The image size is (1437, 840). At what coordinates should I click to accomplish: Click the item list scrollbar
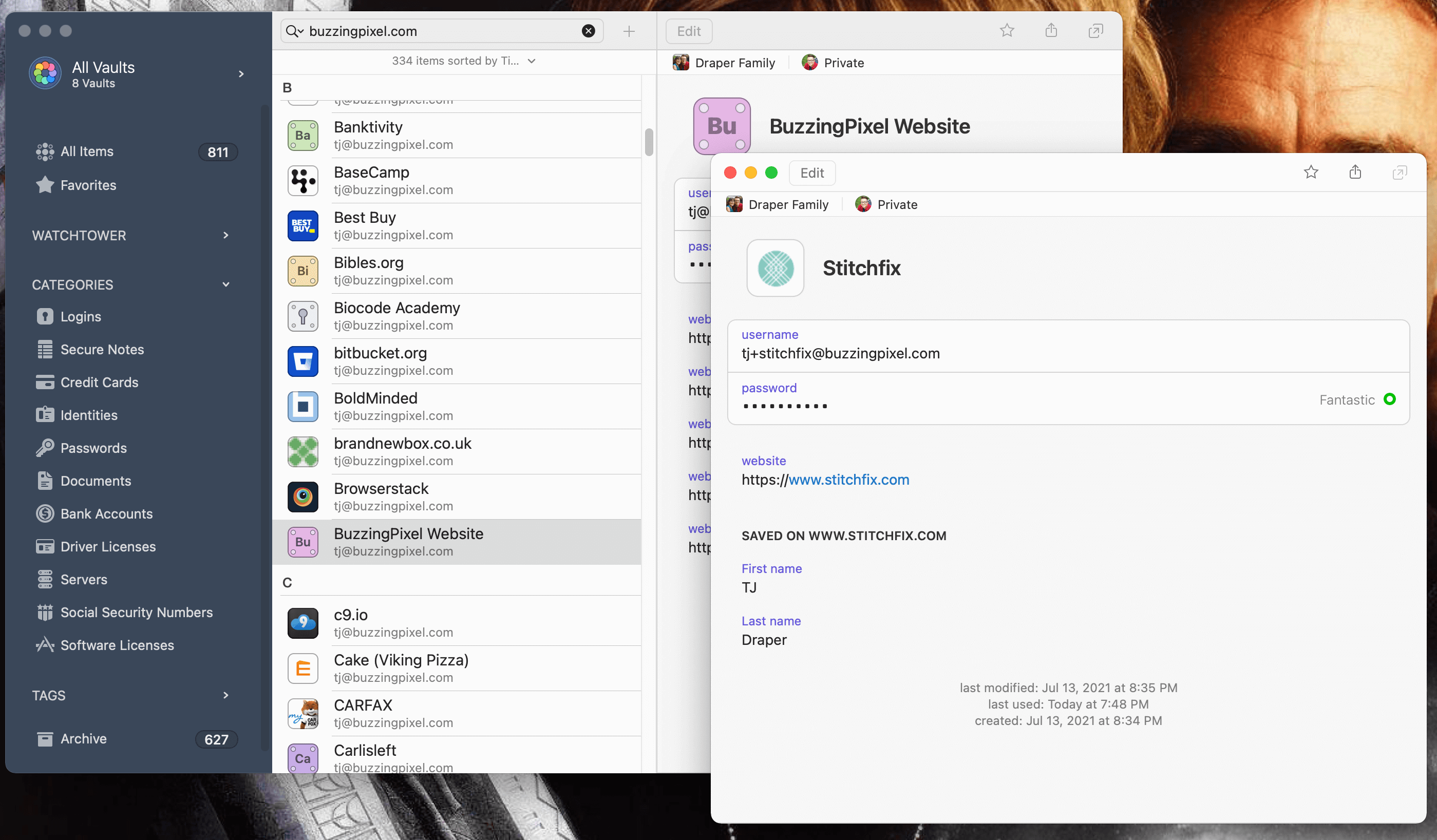(x=649, y=141)
